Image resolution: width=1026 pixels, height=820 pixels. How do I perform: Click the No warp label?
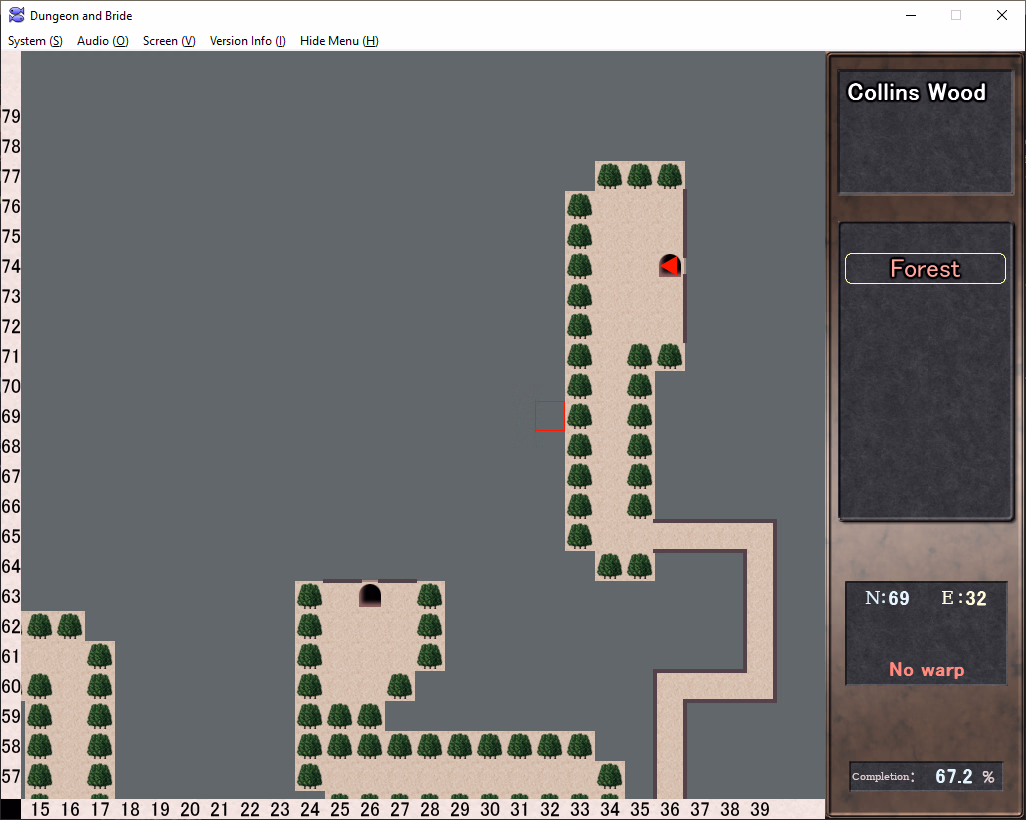pyautogui.click(x=926, y=669)
